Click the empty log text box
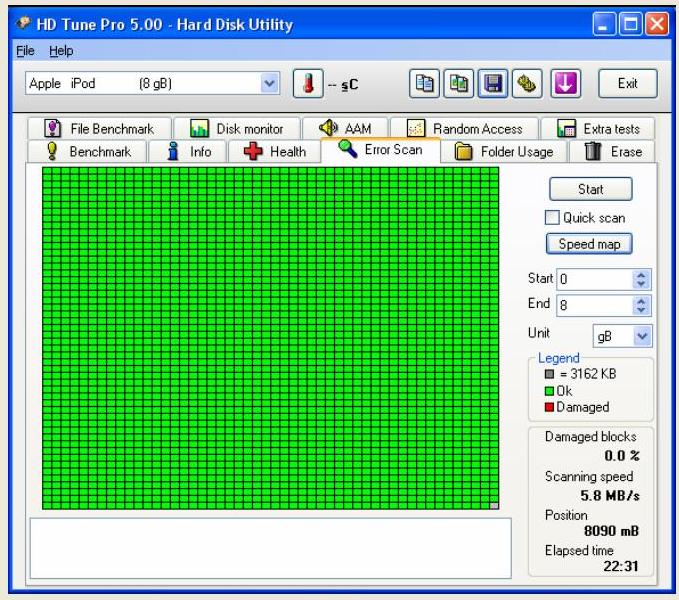This screenshot has width=679, height=600. tap(270, 547)
